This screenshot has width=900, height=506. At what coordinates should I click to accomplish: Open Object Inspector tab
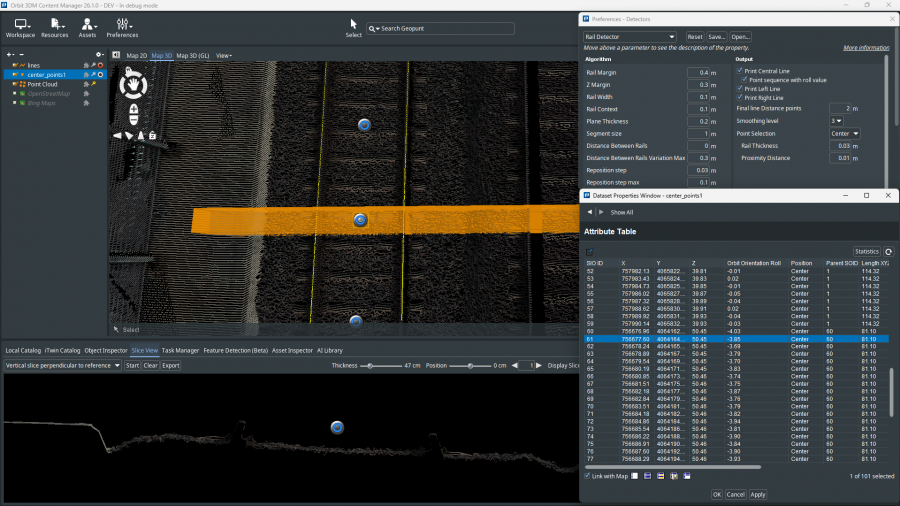point(106,351)
